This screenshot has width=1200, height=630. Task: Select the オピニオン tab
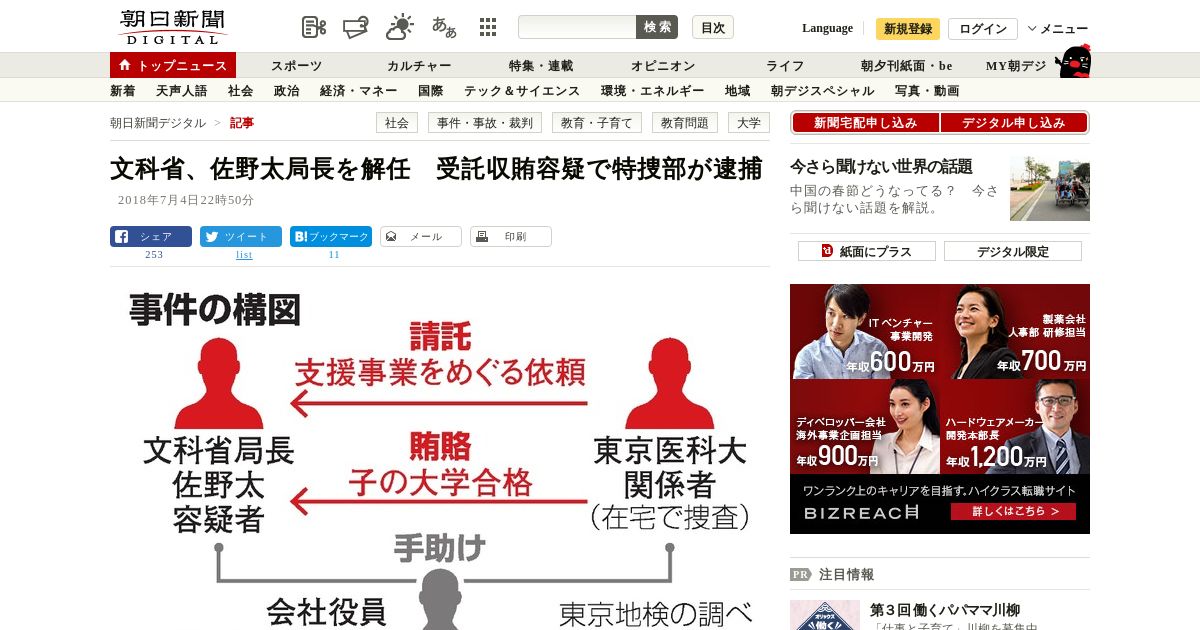coord(663,66)
